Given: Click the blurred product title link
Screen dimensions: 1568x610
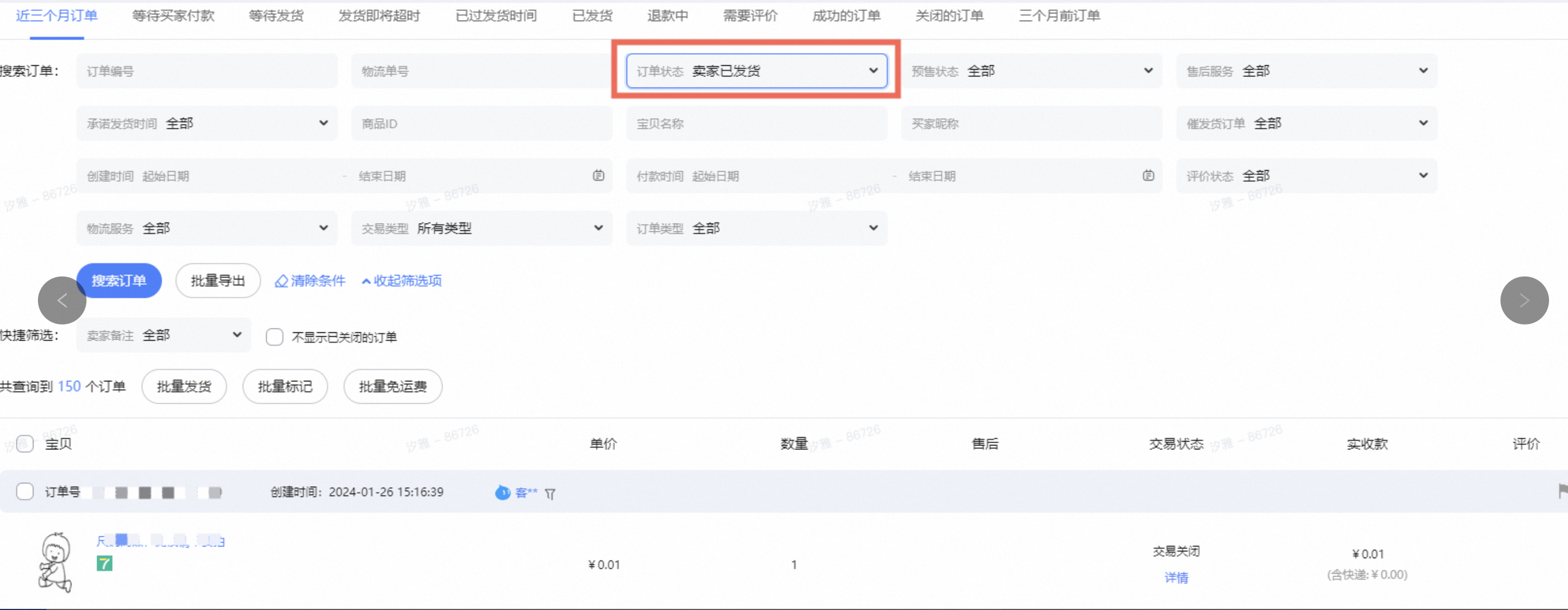Looking at the screenshot, I should 161,541.
